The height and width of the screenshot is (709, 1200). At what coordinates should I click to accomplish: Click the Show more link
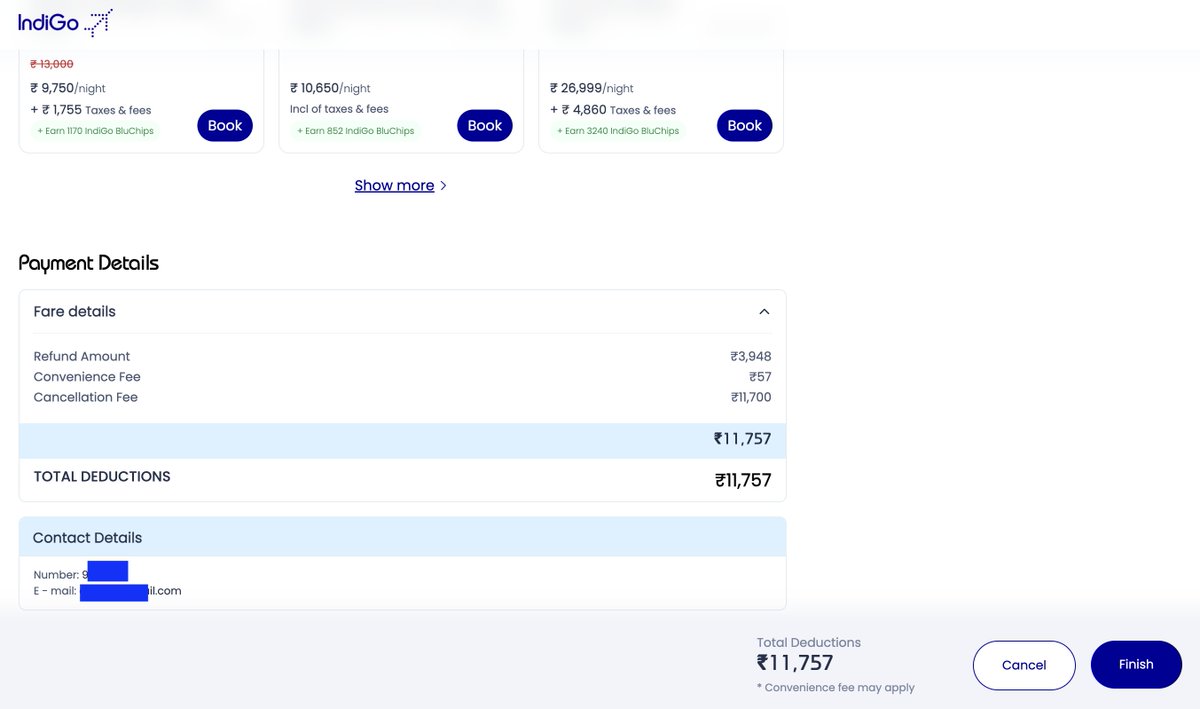click(x=394, y=185)
